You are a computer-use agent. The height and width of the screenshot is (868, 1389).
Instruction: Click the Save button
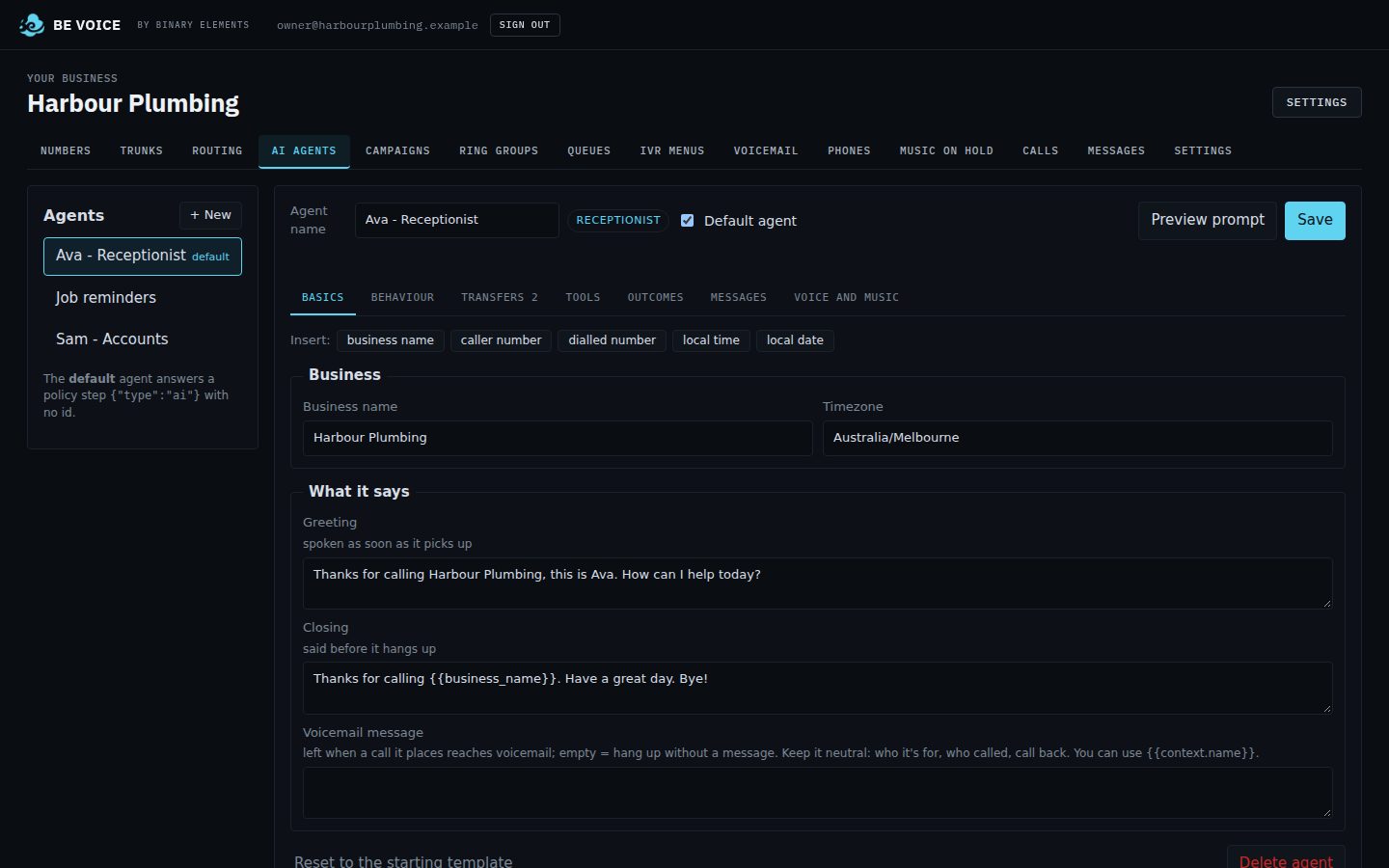[x=1315, y=221]
